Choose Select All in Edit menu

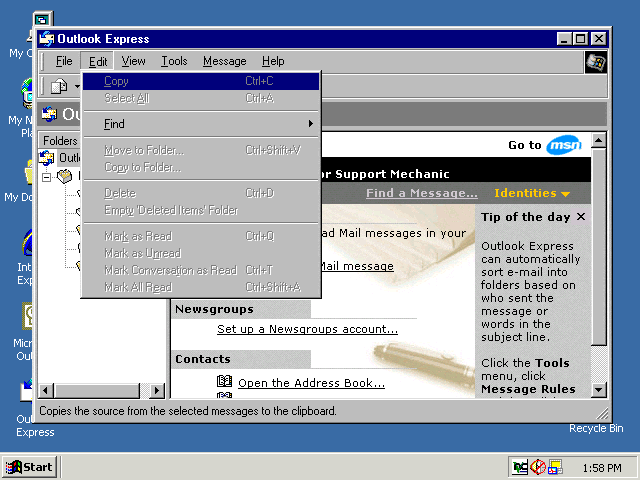(201, 98)
